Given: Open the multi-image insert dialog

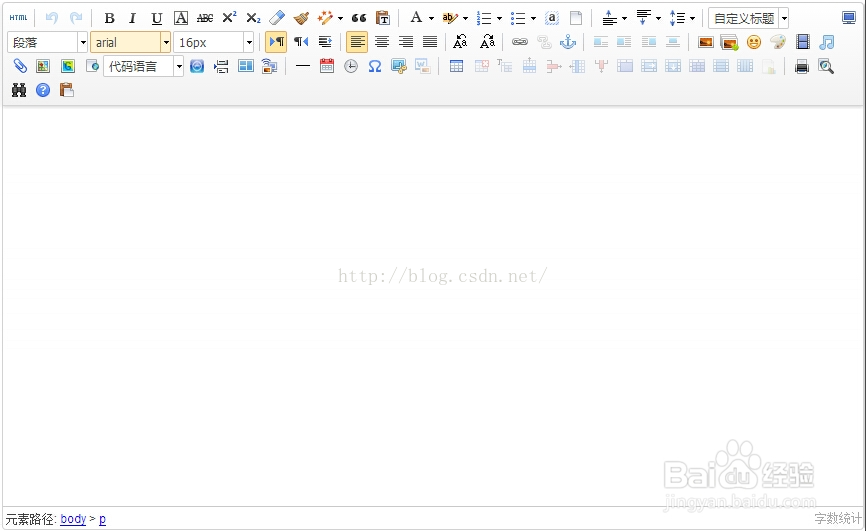Looking at the screenshot, I should tap(730, 42).
